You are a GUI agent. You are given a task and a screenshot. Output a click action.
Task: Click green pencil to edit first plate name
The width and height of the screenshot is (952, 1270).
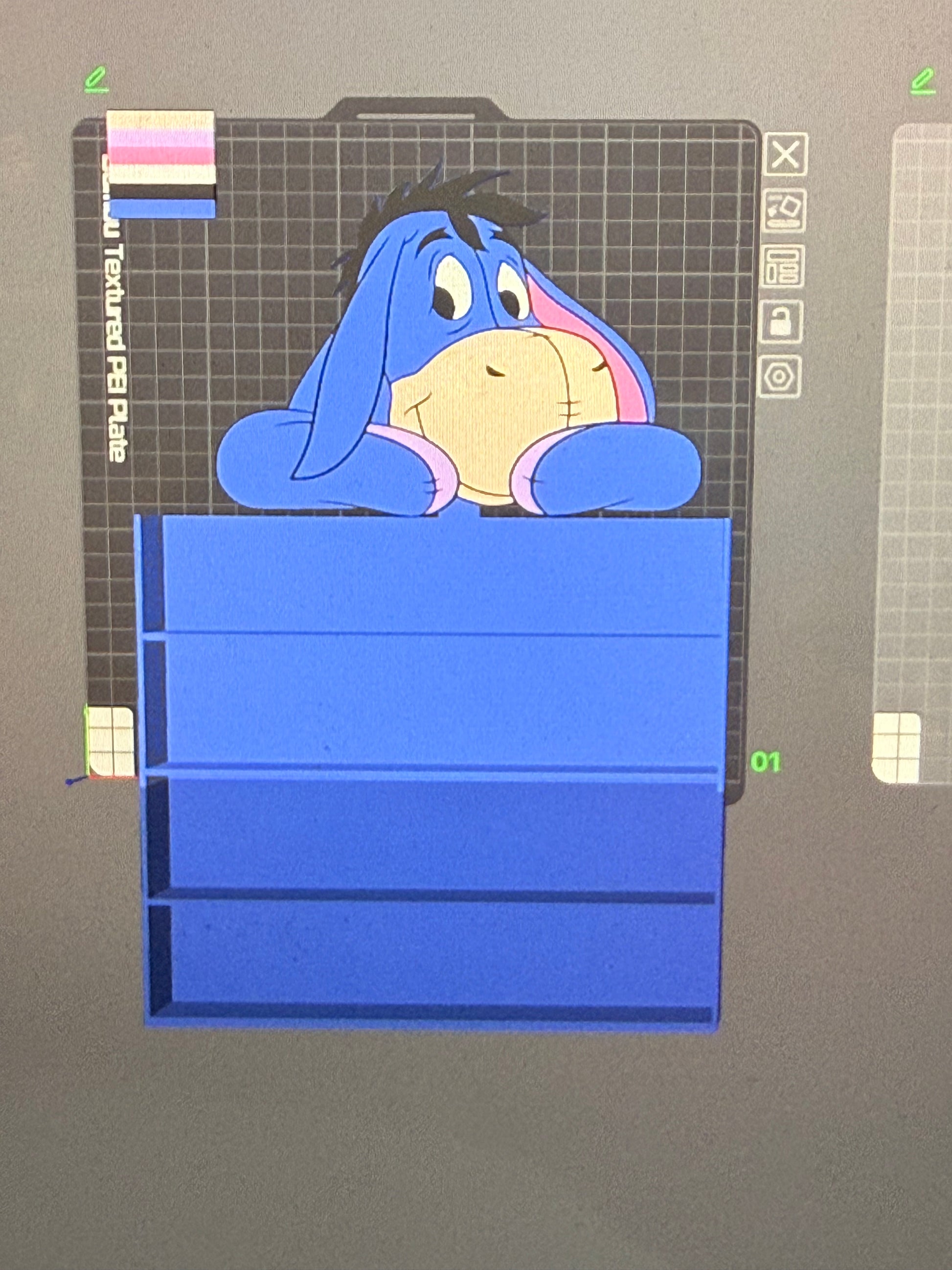pos(96,80)
